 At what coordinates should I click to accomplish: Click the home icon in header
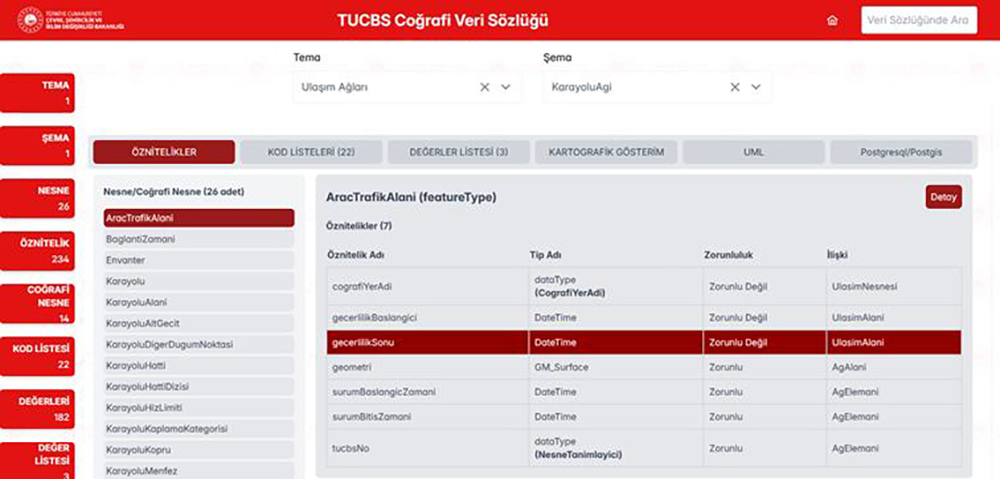(832, 20)
